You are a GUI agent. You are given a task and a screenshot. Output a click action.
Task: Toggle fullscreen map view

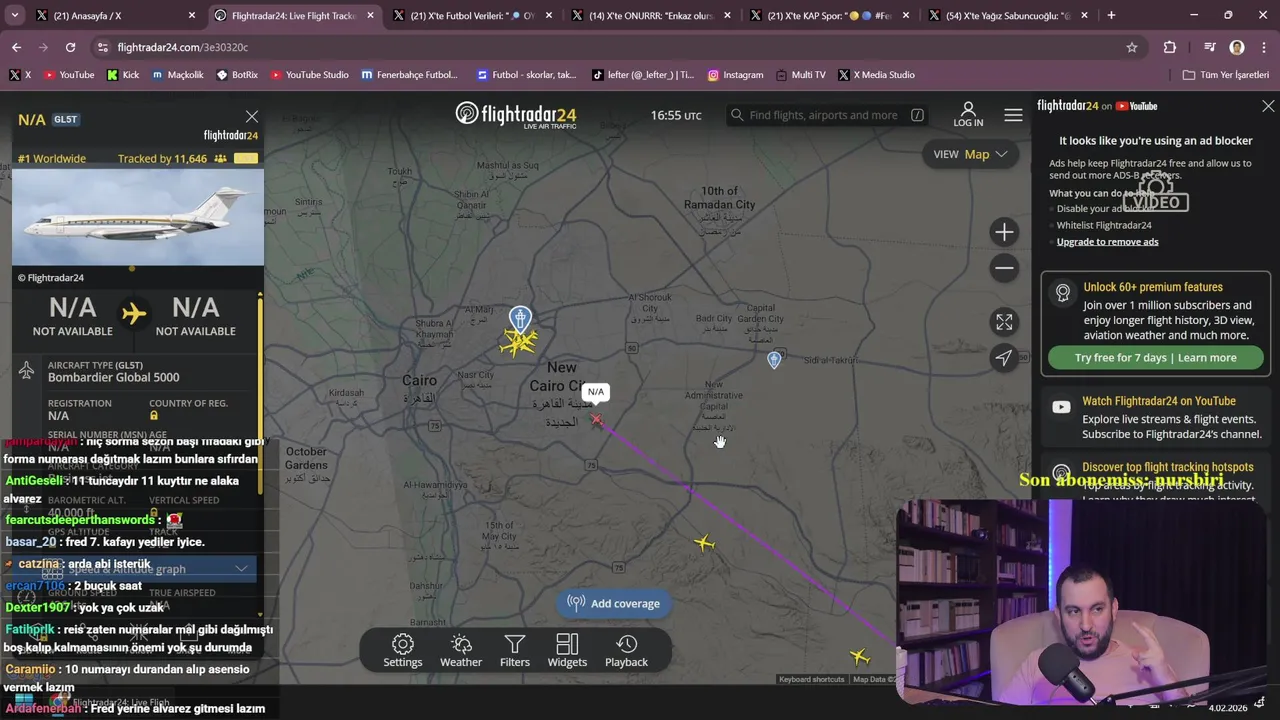[x=1004, y=322]
